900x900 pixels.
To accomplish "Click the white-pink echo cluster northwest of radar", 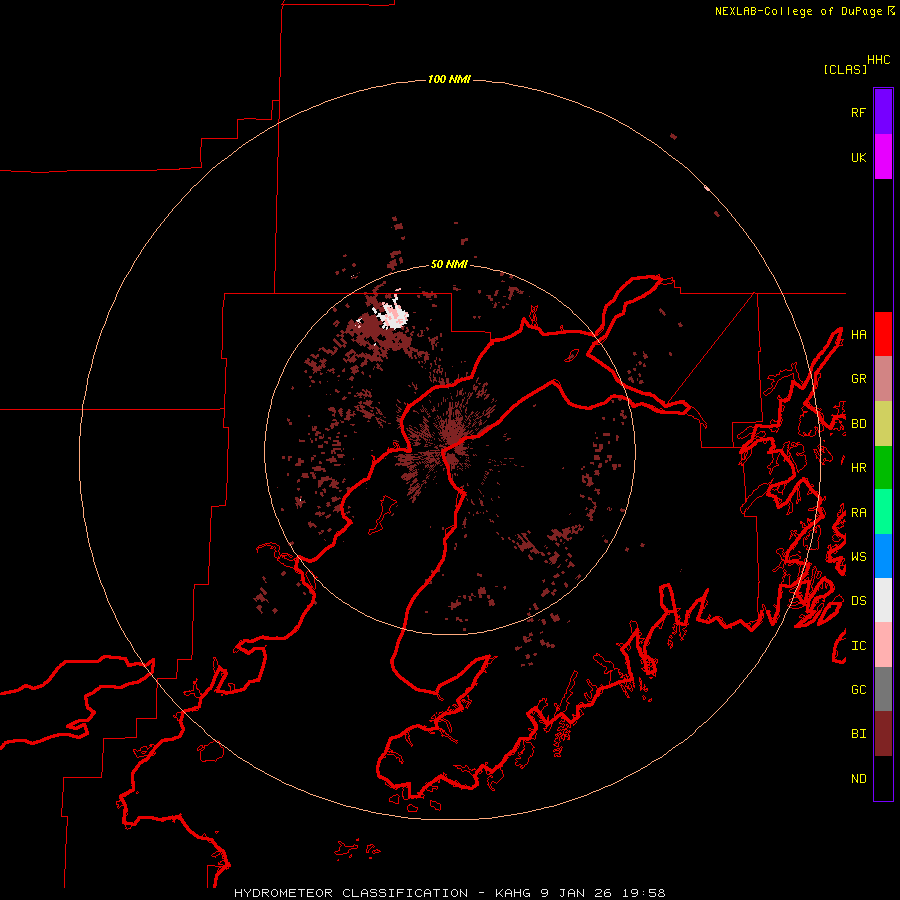I will click(x=393, y=315).
